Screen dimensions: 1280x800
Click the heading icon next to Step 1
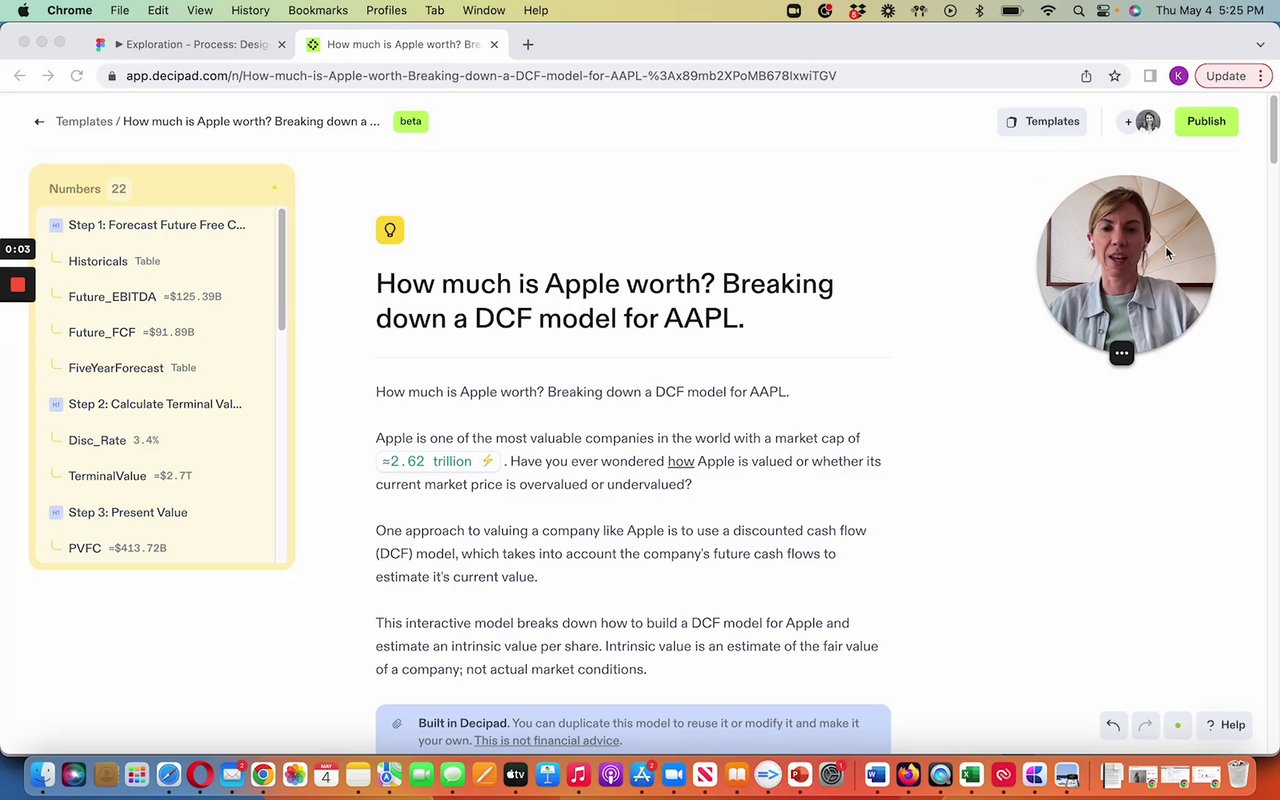tap(56, 225)
